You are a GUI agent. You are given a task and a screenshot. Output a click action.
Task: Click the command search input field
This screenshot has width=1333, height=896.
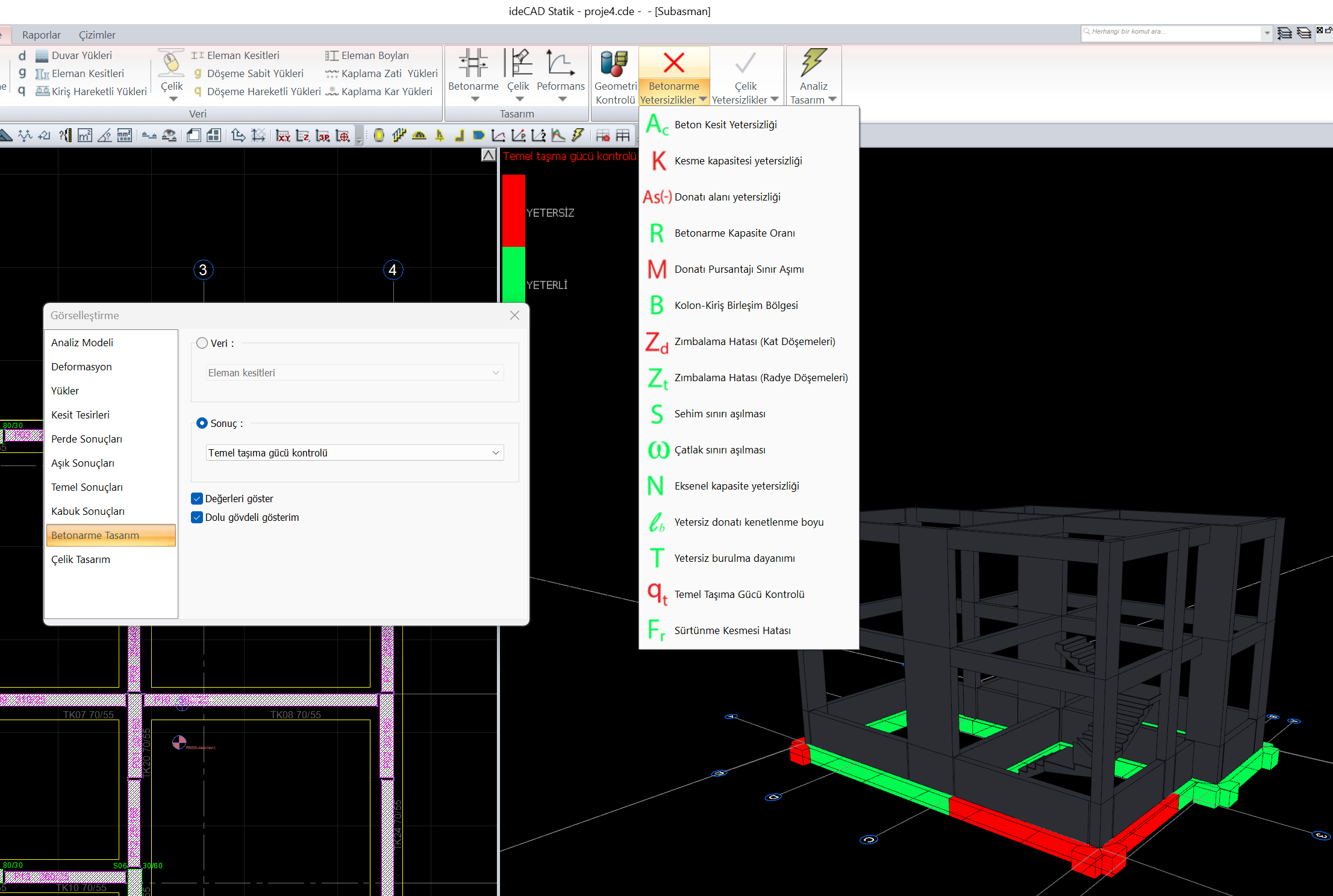coord(1172,32)
